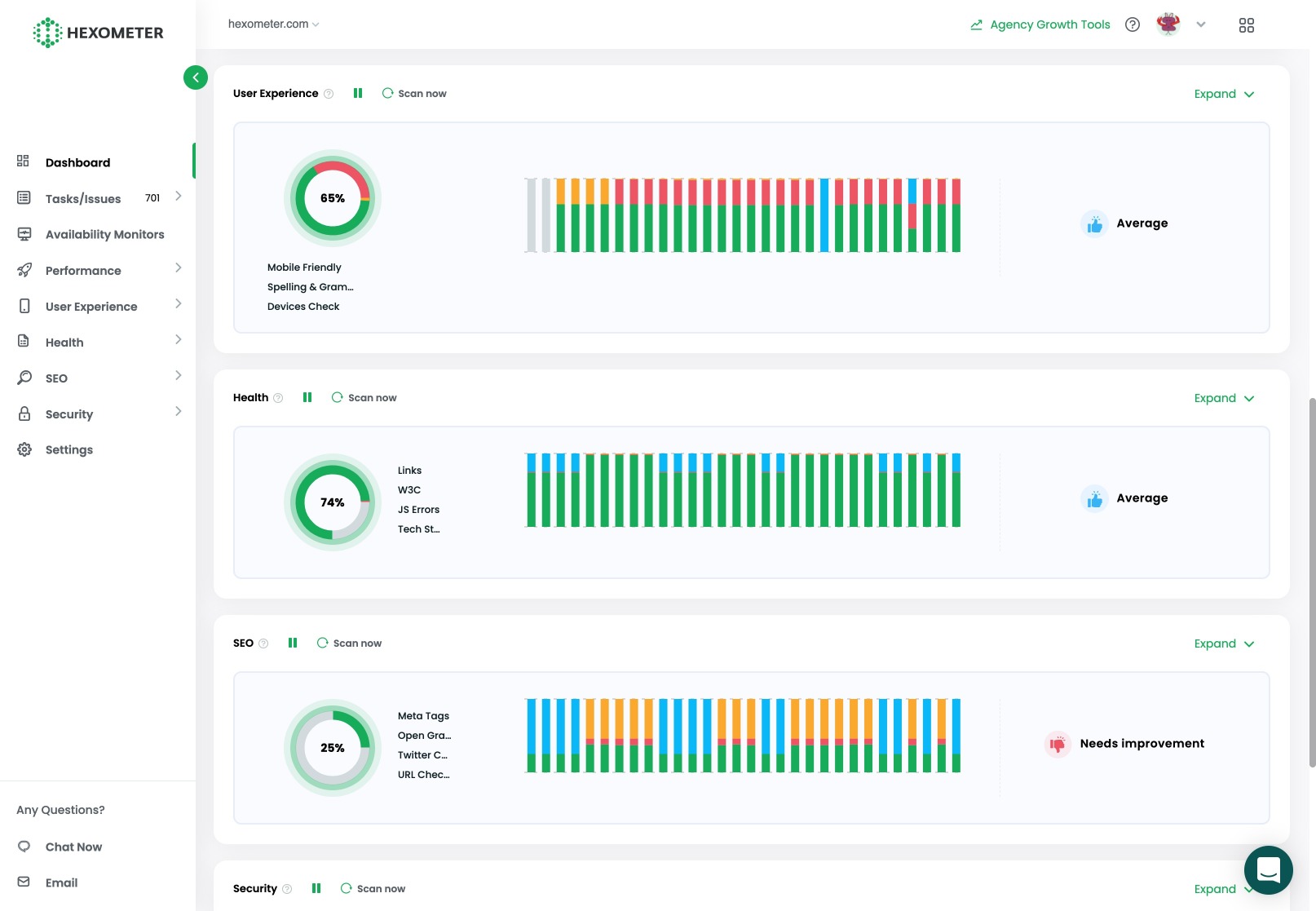
Task: Click the help question mark icon
Action: pos(1132,24)
